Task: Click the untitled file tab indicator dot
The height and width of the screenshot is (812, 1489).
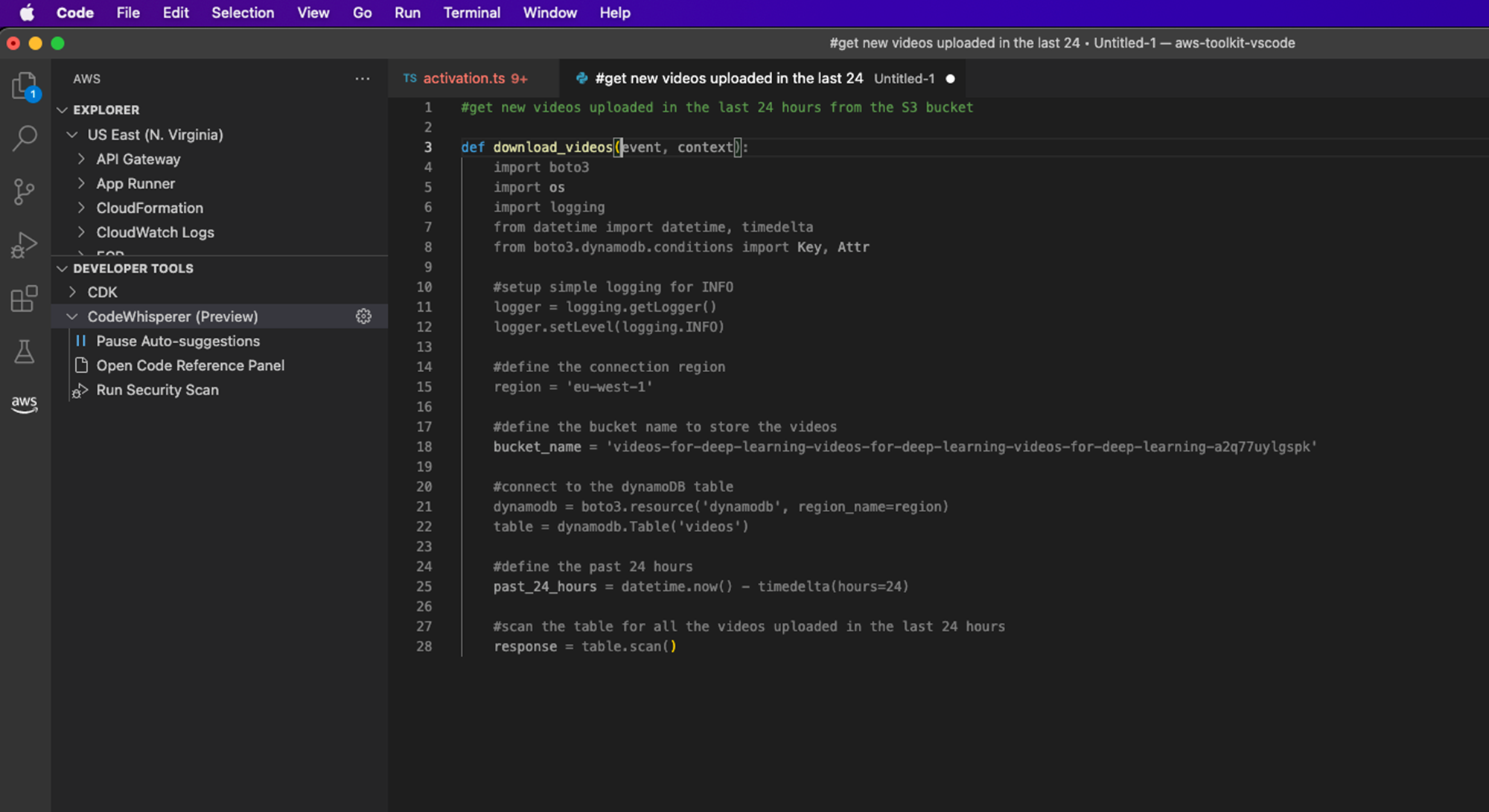Action: pos(951,78)
